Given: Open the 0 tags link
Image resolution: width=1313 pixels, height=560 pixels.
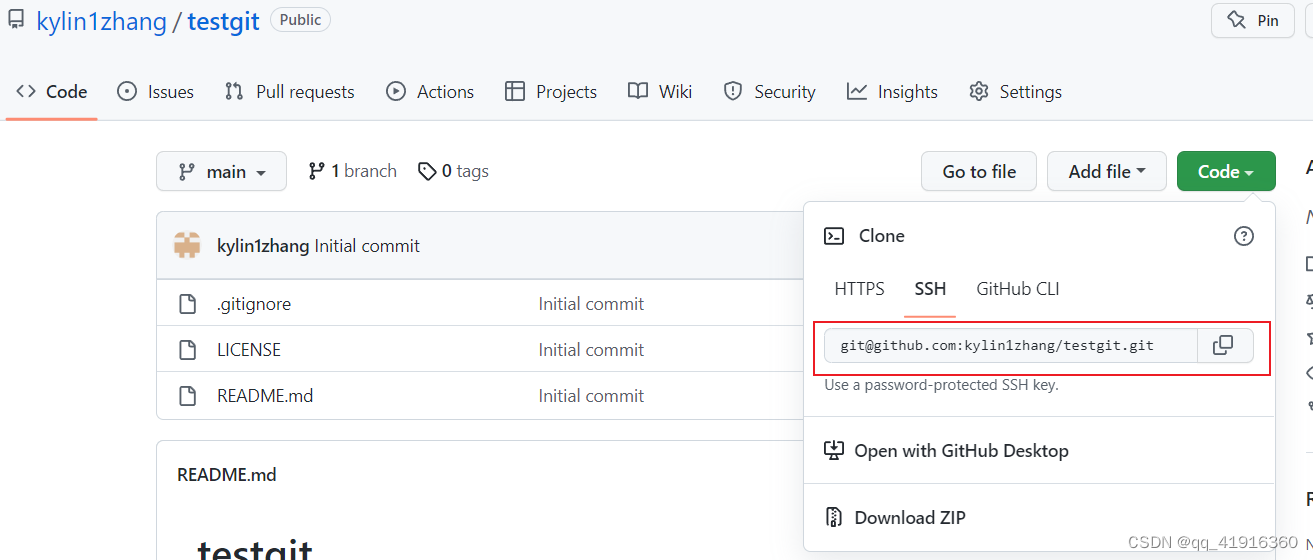Looking at the screenshot, I should (454, 171).
